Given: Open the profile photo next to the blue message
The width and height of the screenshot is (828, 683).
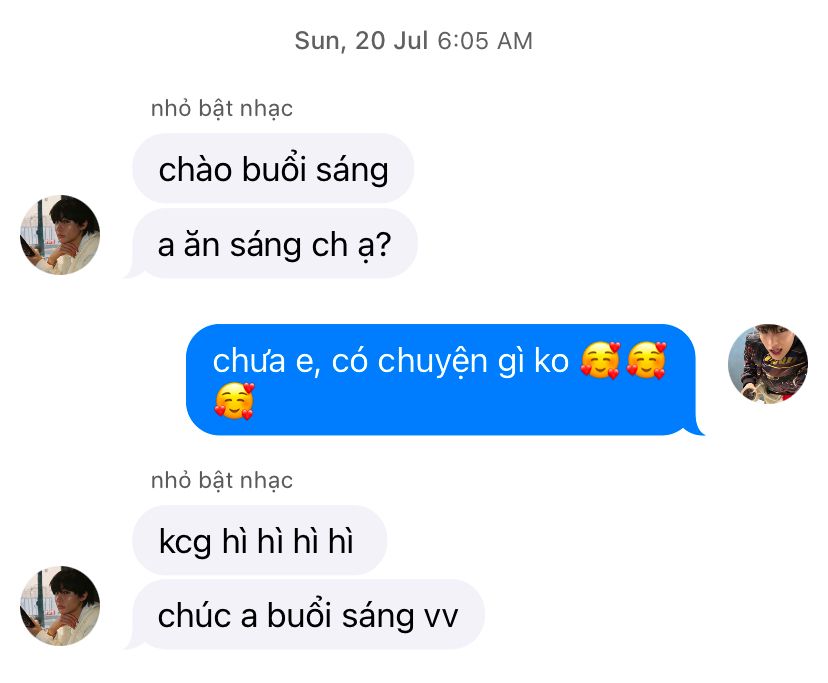Looking at the screenshot, I should (x=768, y=364).
